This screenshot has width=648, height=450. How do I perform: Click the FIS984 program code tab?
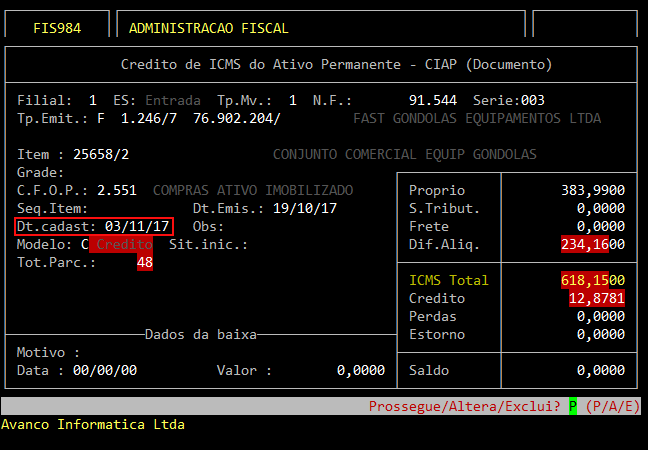pos(56,28)
